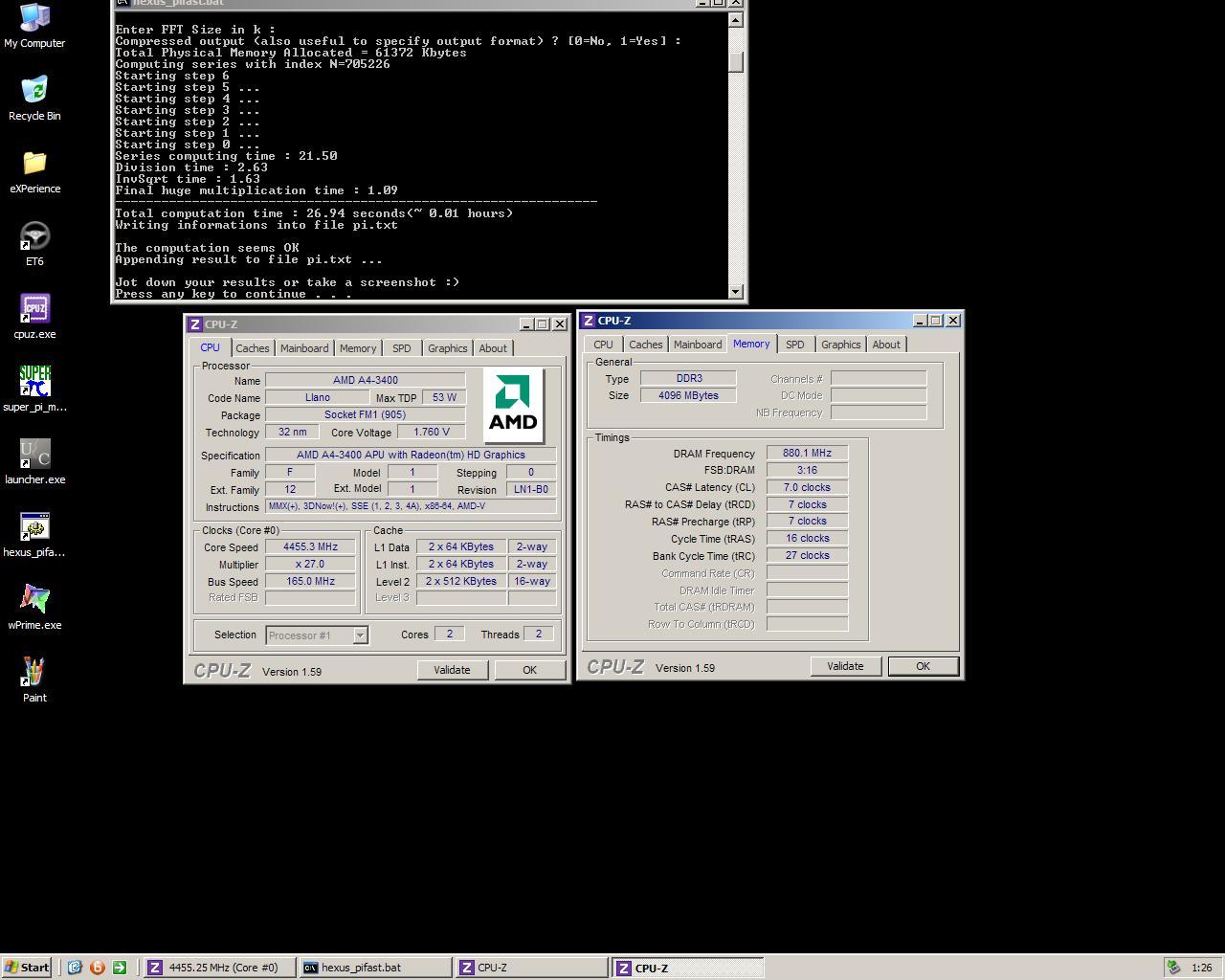Click the Bank Cycle Time 27 clocks value
The image size is (1225, 980).
(807, 555)
